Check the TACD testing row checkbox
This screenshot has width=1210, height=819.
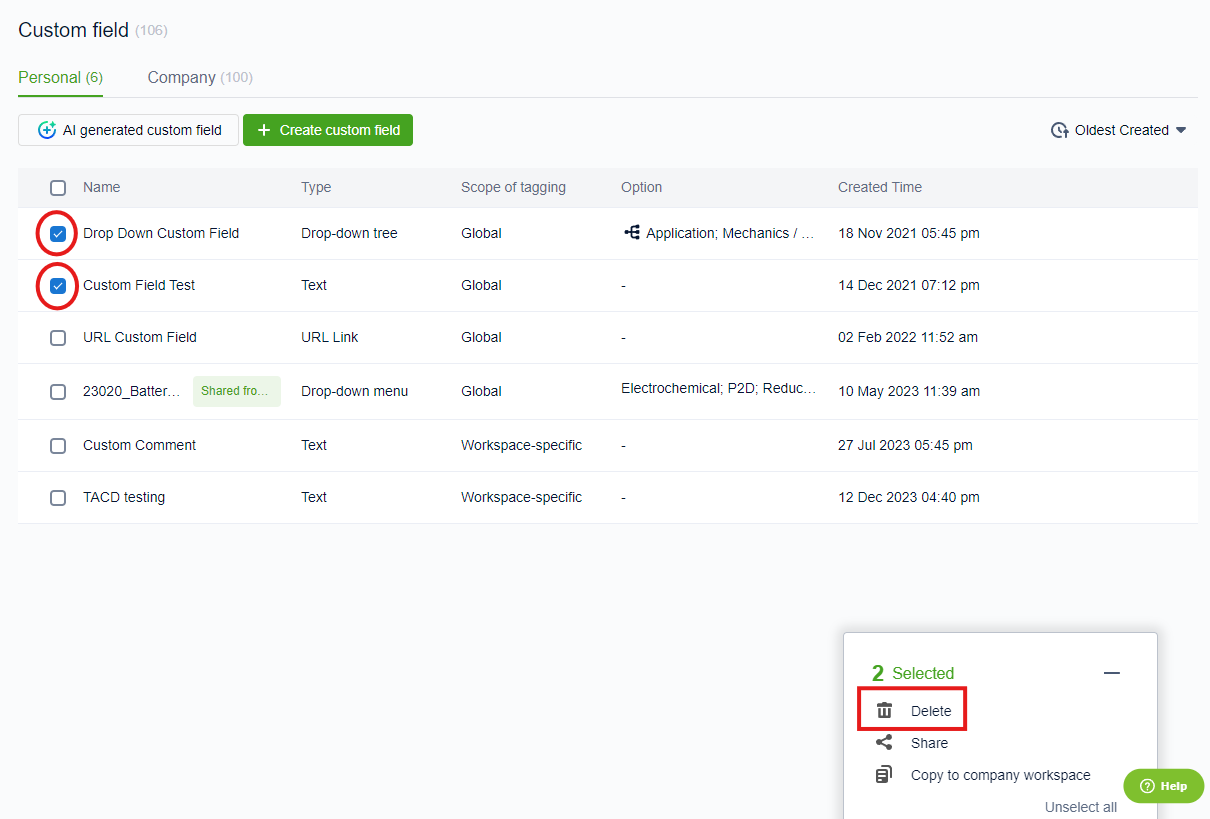pyautogui.click(x=58, y=497)
